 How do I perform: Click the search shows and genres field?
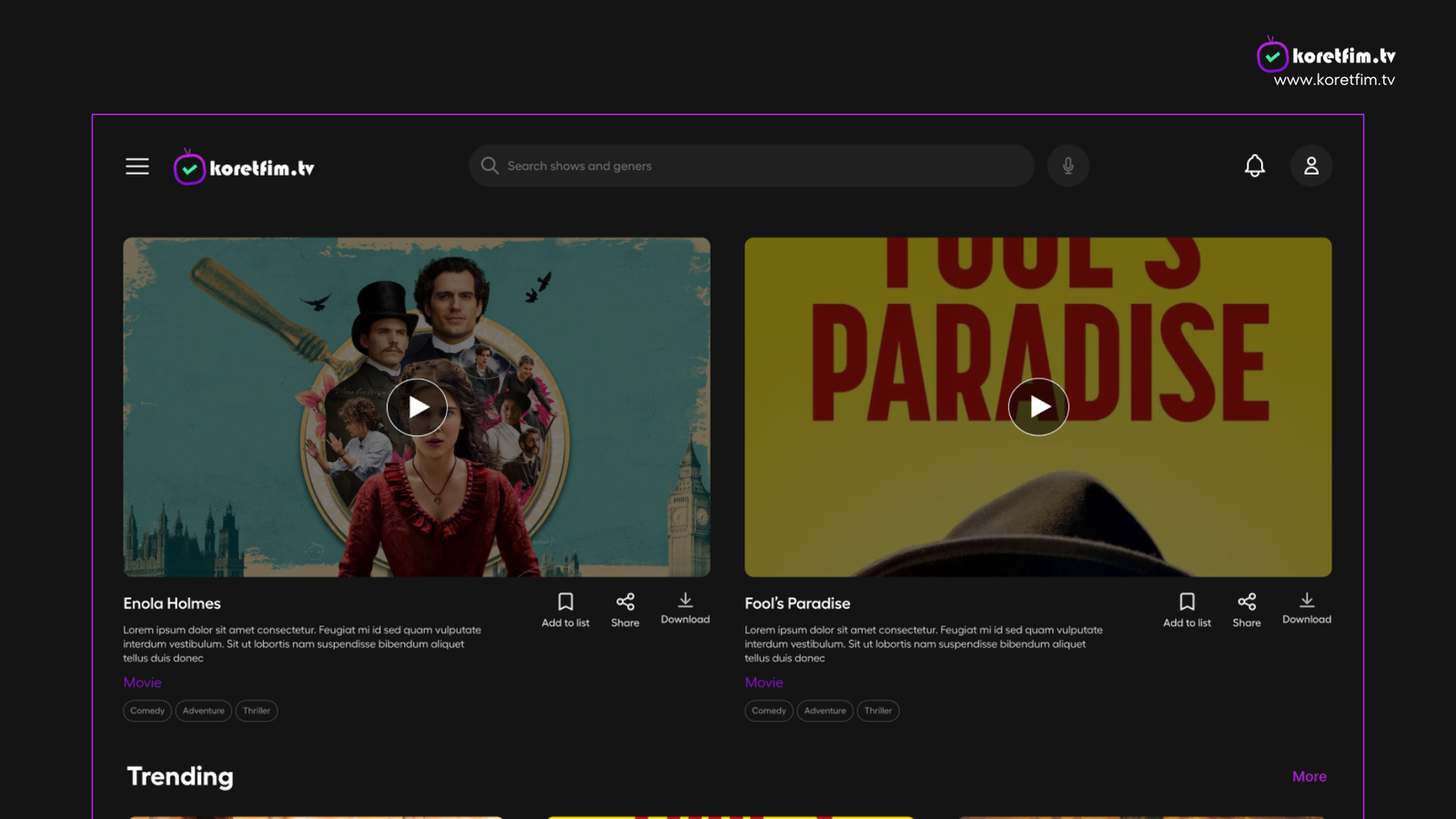pos(752,166)
